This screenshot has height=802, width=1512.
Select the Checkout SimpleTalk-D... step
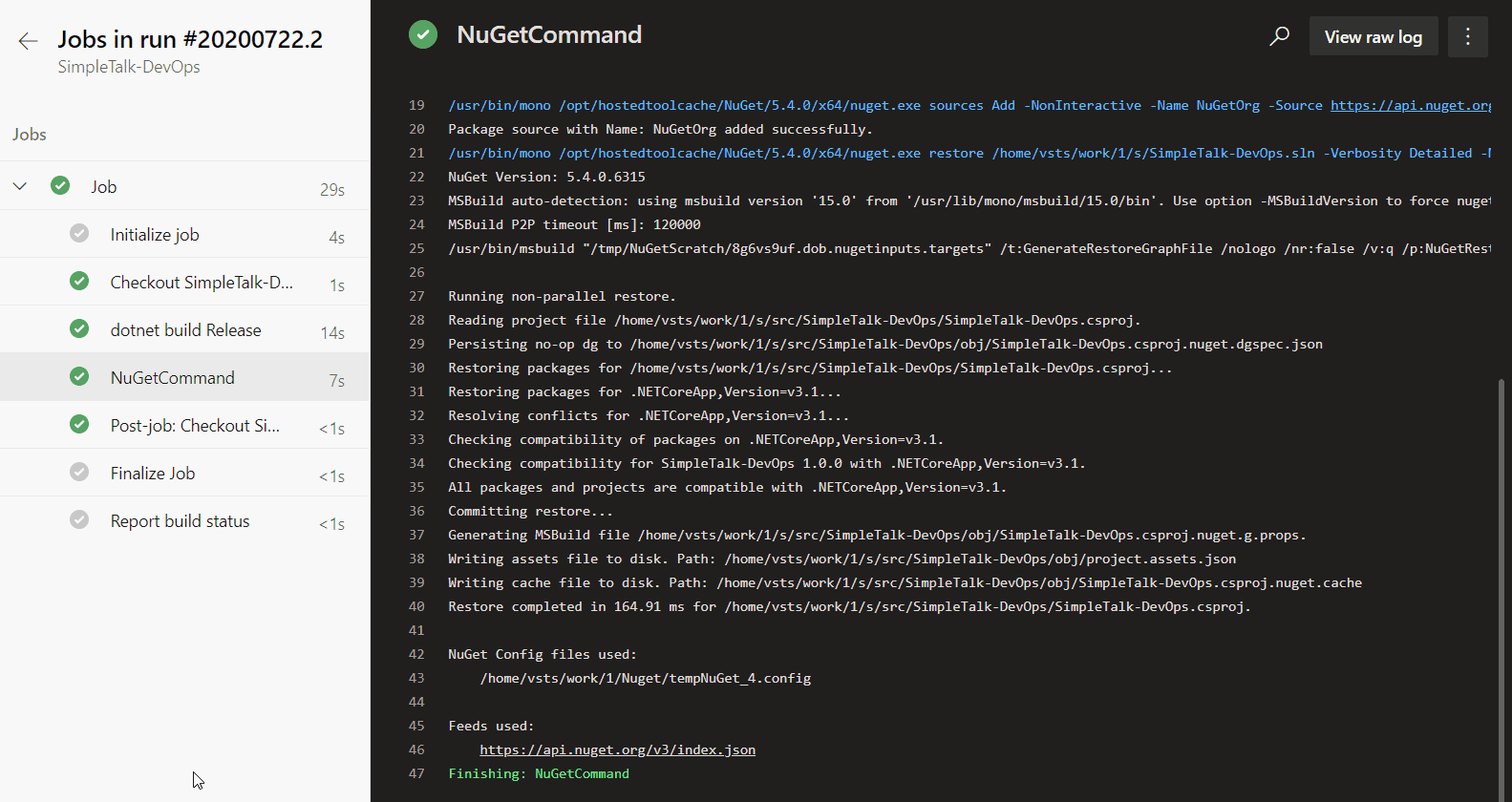pyautogui.click(x=184, y=282)
